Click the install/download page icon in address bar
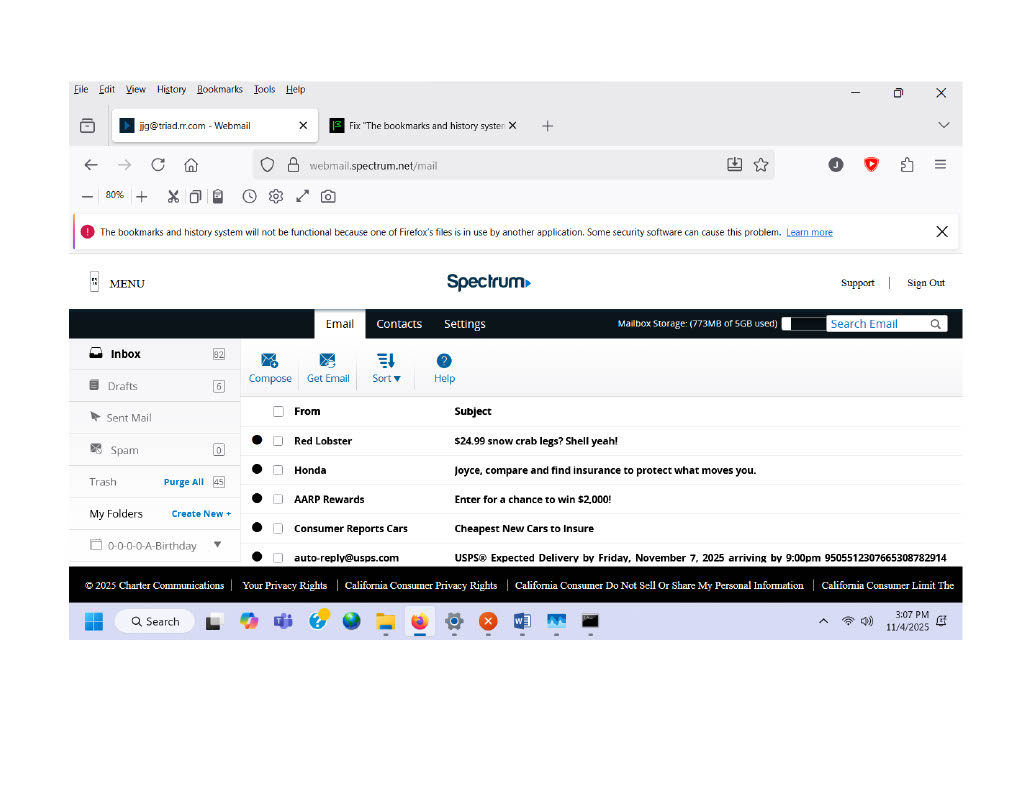The width and height of the screenshot is (1024, 791). pyautogui.click(x=735, y=165)
